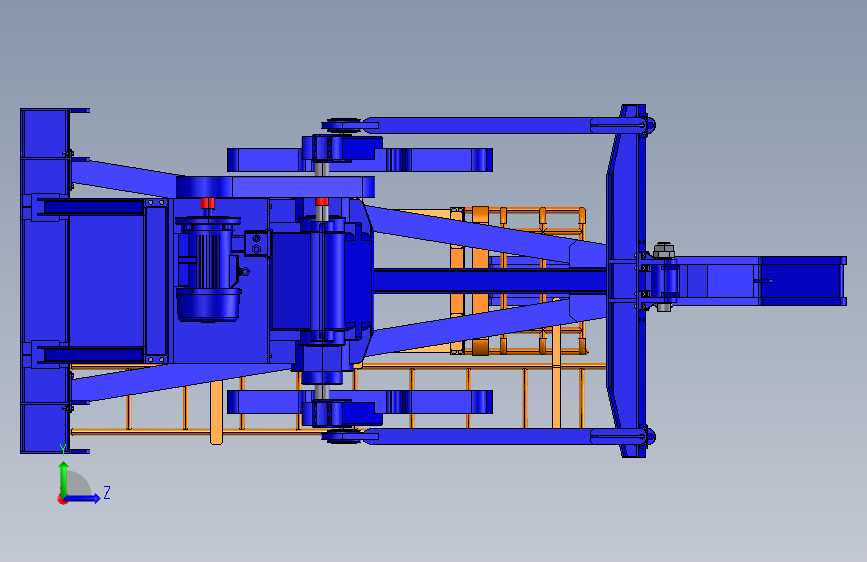Select the red shaft end above the central roller
This screenshot has height=562, width=867.
pyautogui.click(x=322, y=202)
